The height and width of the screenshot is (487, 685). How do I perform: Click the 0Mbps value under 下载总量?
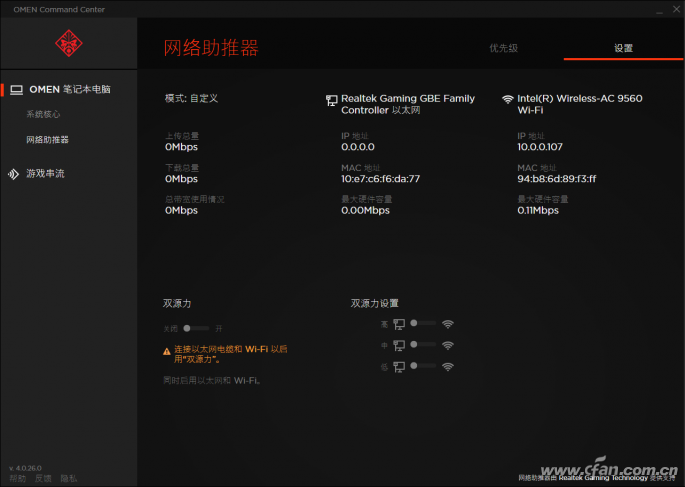181,179
